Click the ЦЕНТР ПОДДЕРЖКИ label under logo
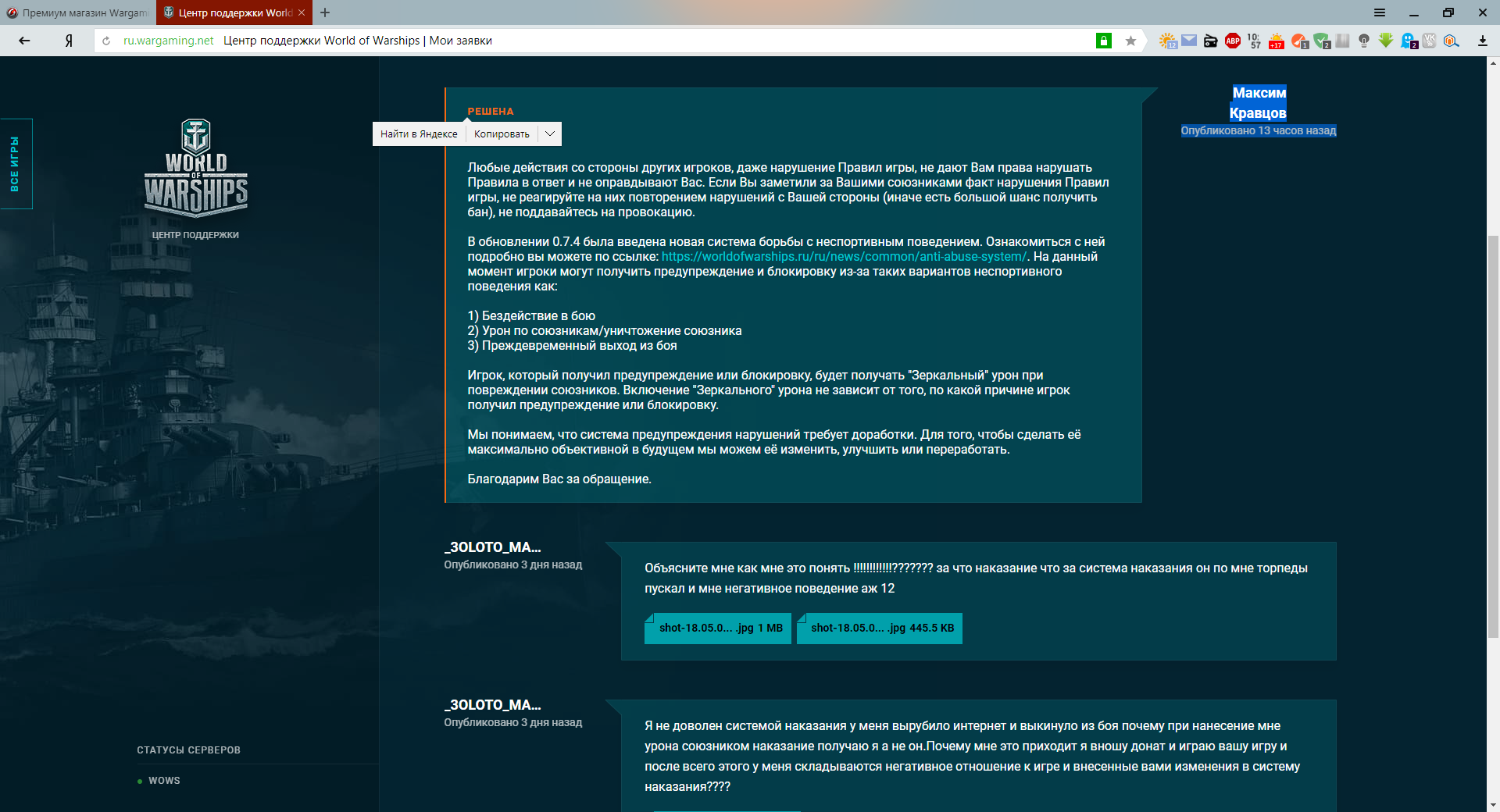 click(195, 235)
